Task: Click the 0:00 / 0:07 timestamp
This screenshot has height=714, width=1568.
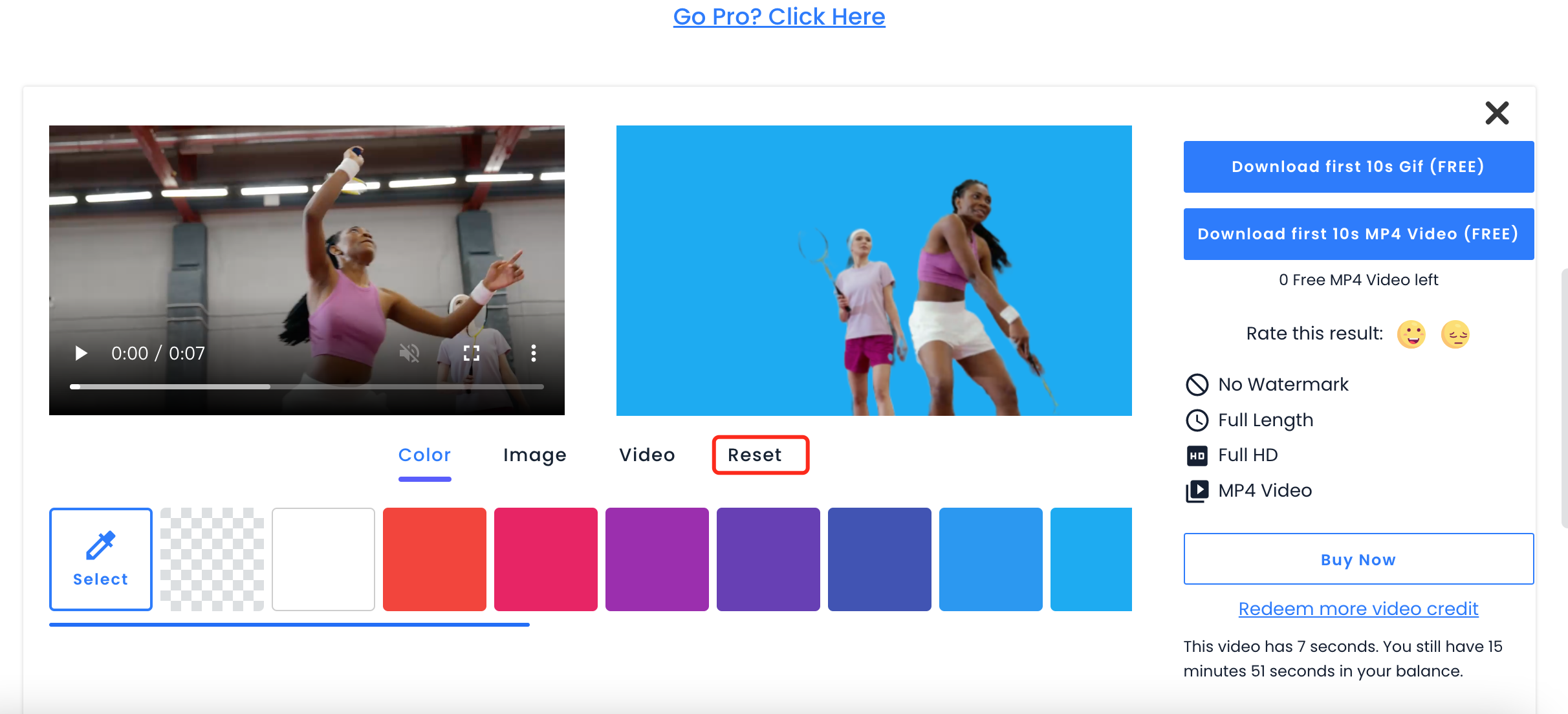Action: click(x=158, y=354)
